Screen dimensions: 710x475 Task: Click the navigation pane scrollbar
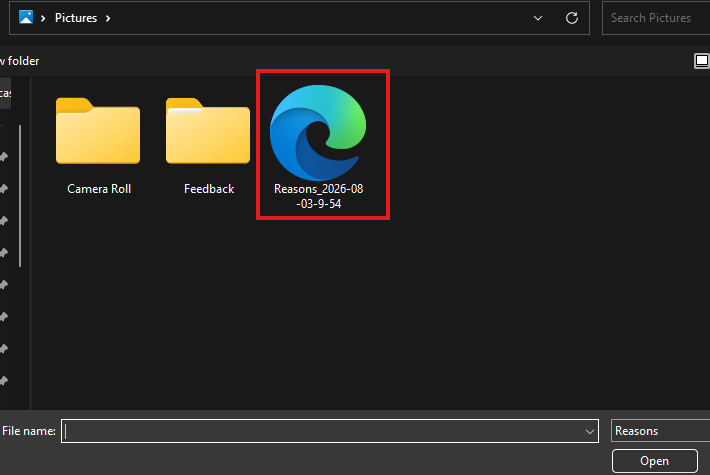click(20, 196)
